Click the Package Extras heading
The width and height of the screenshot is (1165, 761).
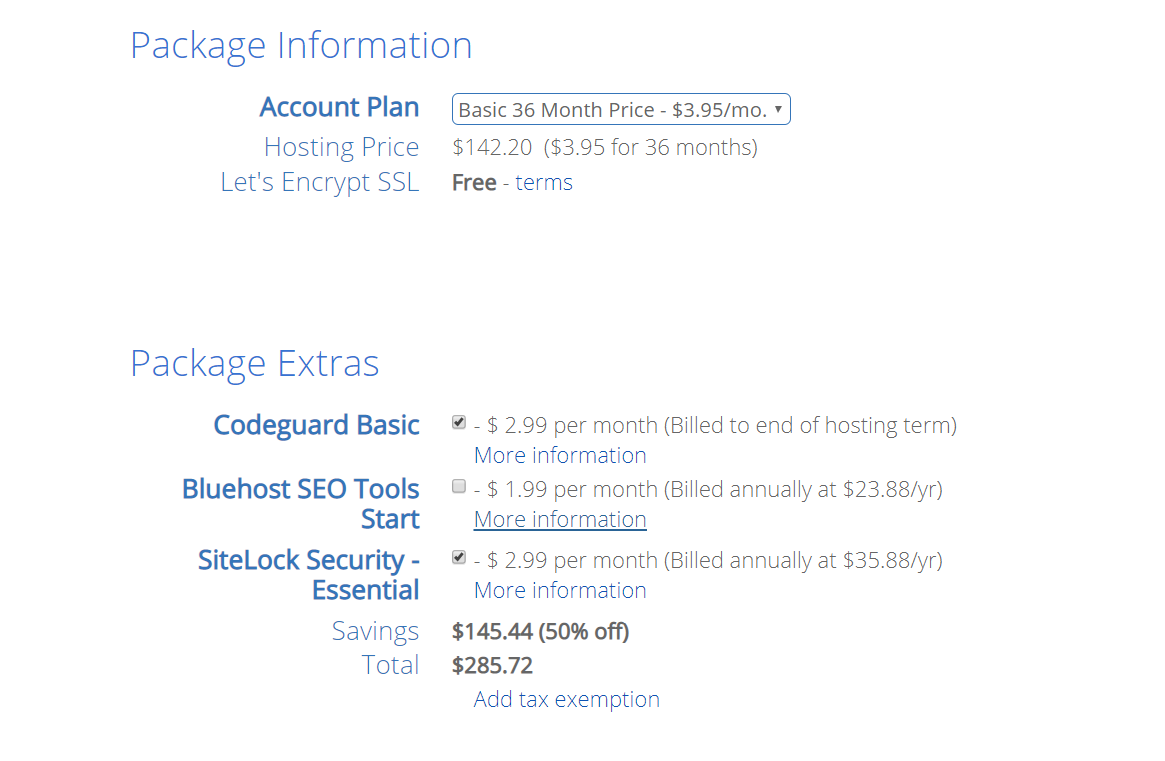(255, 363)
